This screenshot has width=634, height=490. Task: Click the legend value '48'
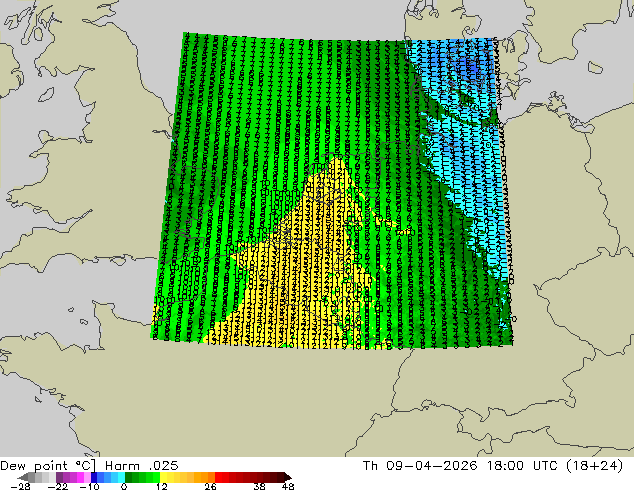(x=288, y=486)
